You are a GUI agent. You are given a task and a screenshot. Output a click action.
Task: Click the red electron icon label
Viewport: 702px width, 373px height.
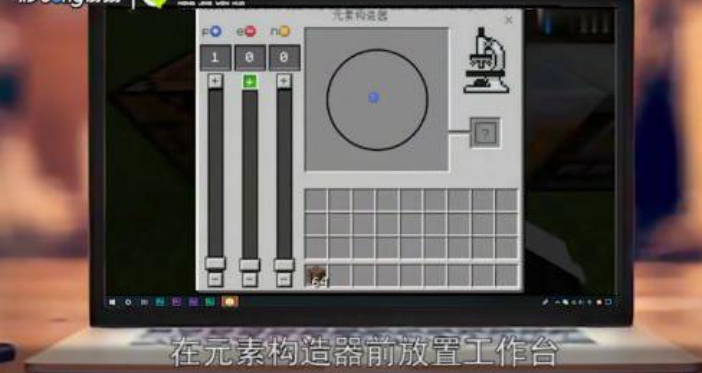click(250, 31)
